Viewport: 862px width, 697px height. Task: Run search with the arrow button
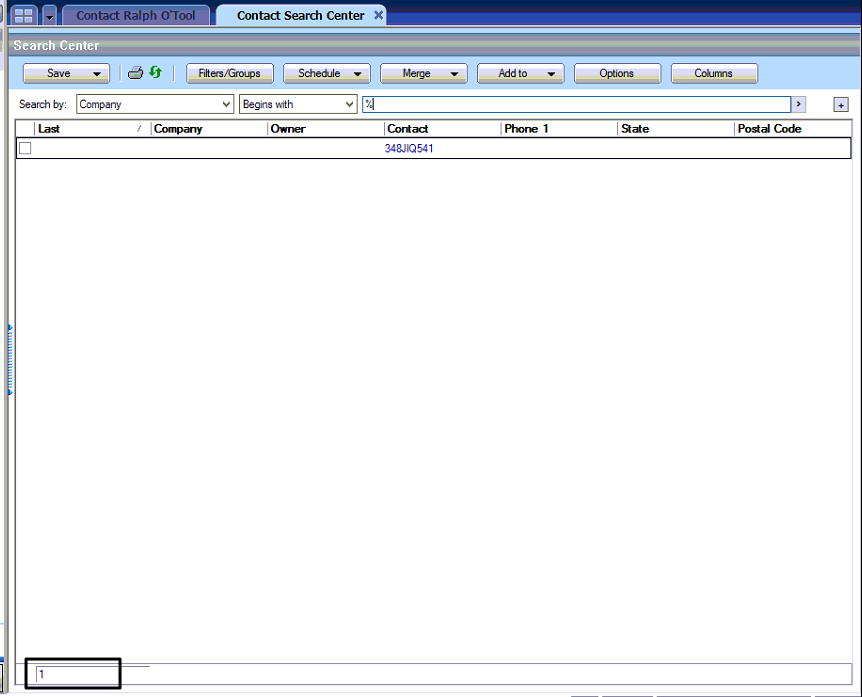tap(798, 104)
